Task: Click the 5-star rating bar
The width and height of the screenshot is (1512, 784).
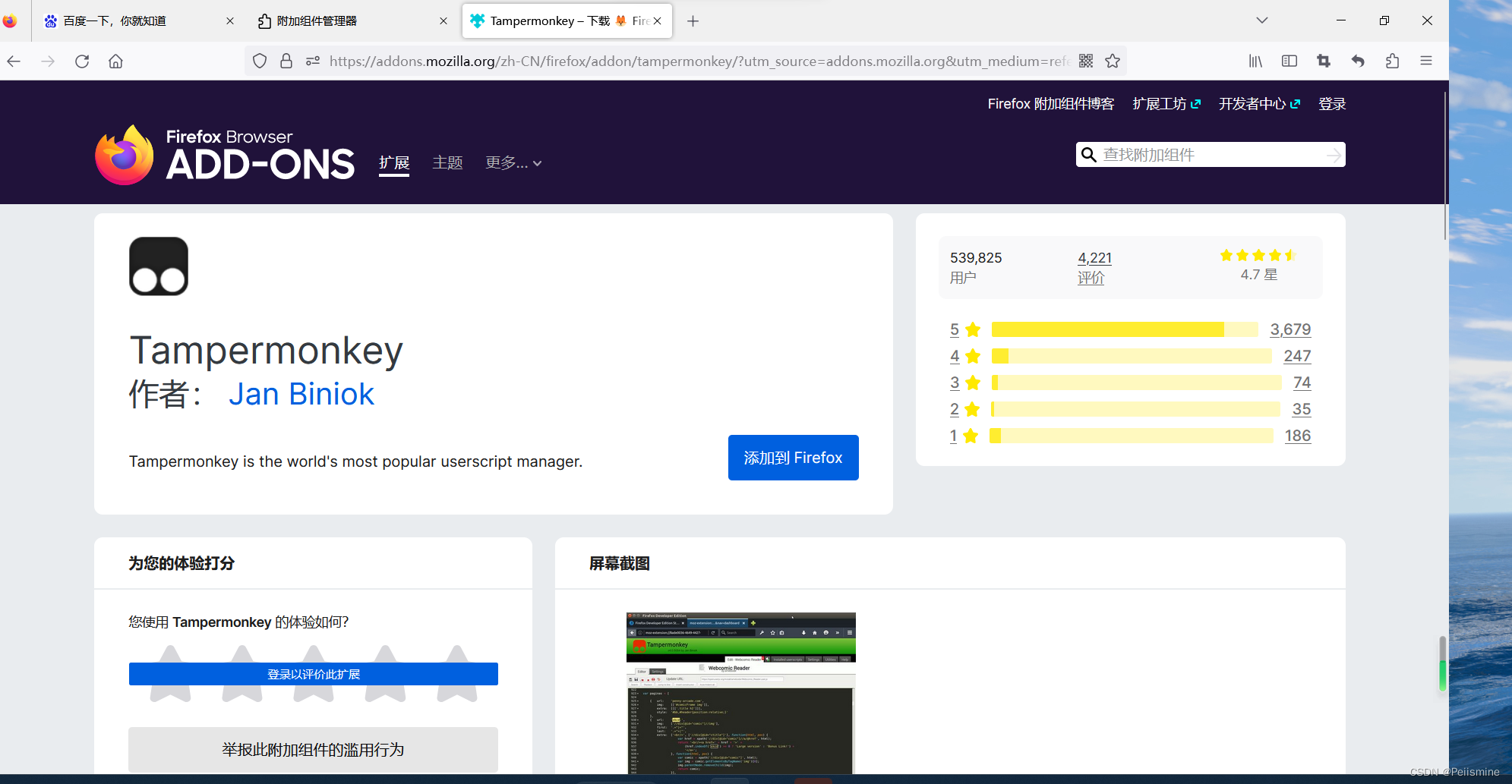Action: pyautogui.click(x=1125, y=329)
